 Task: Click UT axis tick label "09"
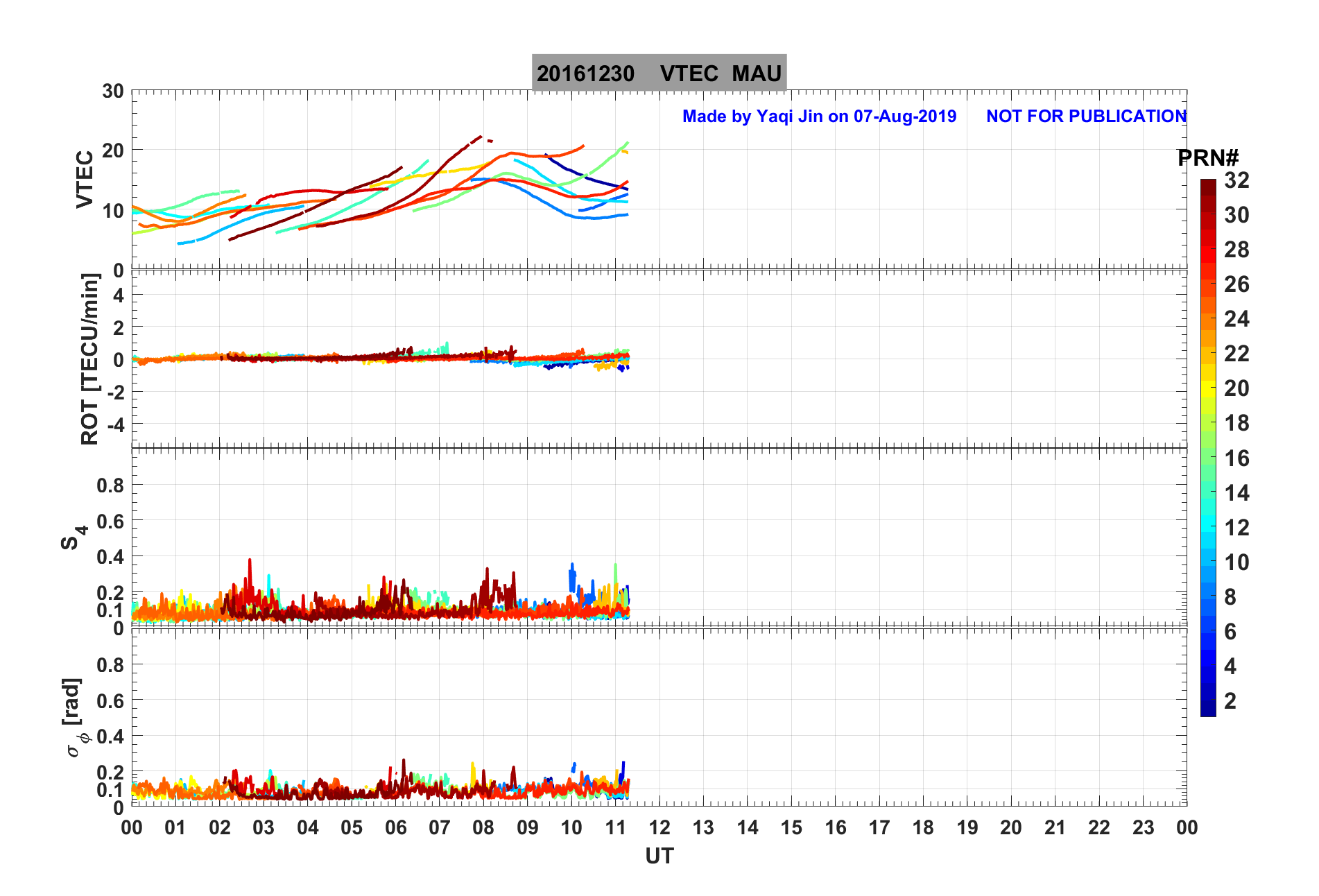click(528, 827)
